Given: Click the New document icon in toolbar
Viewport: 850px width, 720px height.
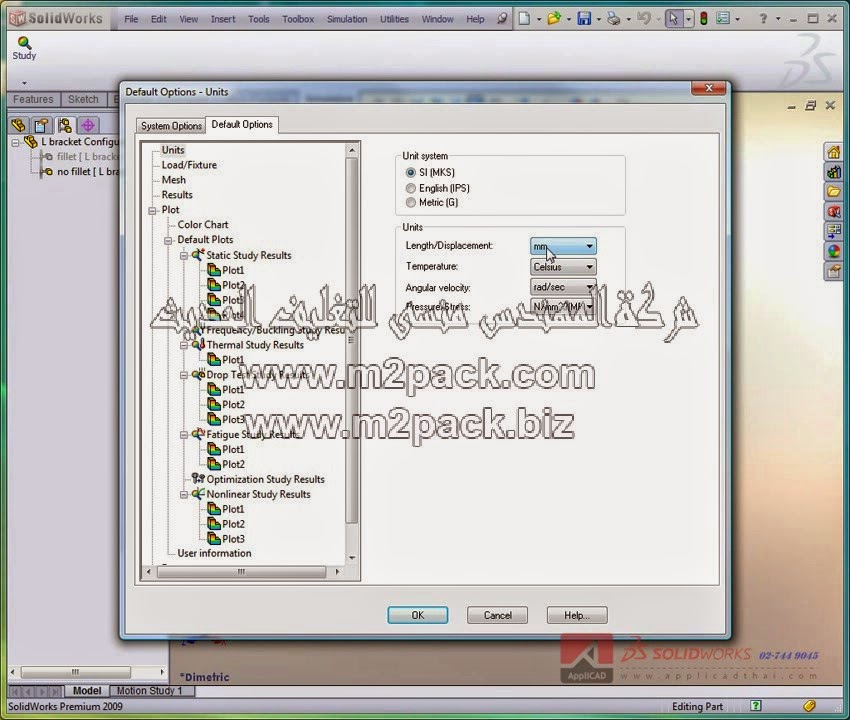Looking at the screenshot, I should tap(524, 18).
